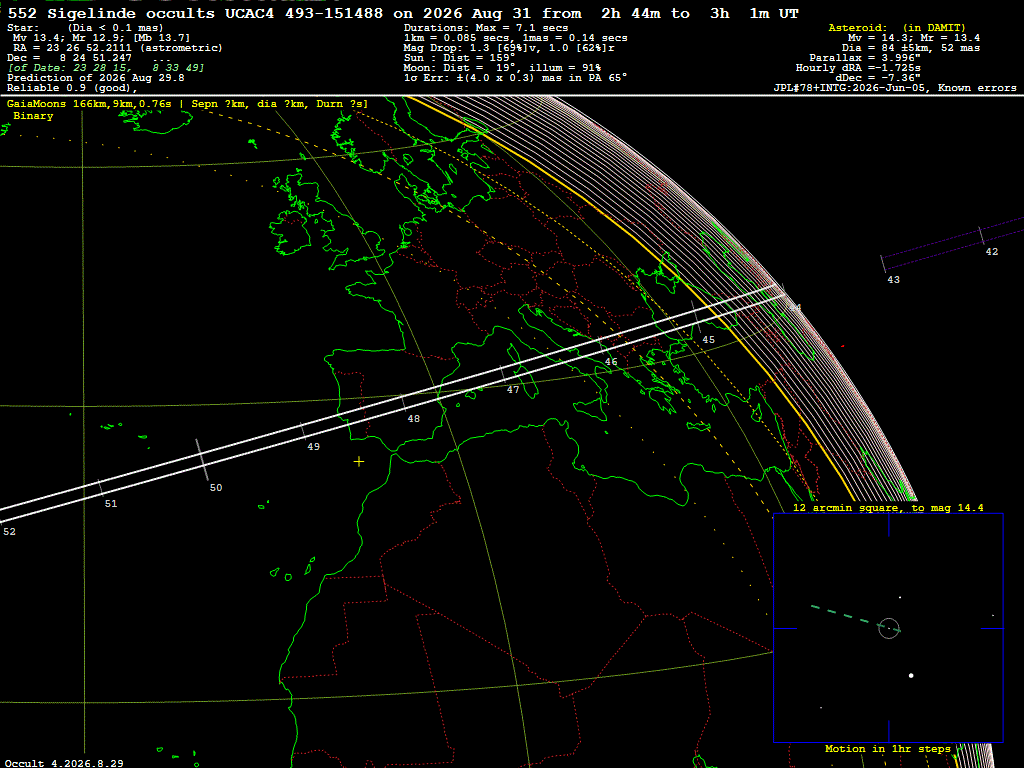The height and width of the screenshot is (768, 1024).
Task: Click the bright white star below the target circle
Action: pyautogui.click(x=911, y=675)
